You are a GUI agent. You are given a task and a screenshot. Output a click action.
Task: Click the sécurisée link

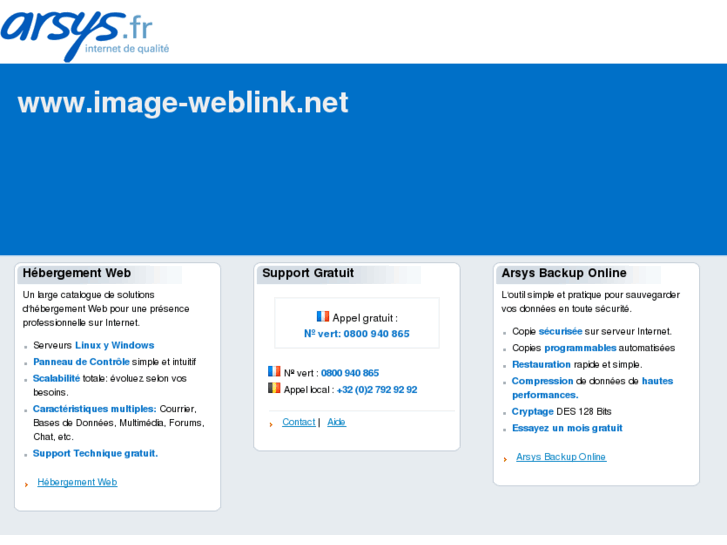pos(560,331)
